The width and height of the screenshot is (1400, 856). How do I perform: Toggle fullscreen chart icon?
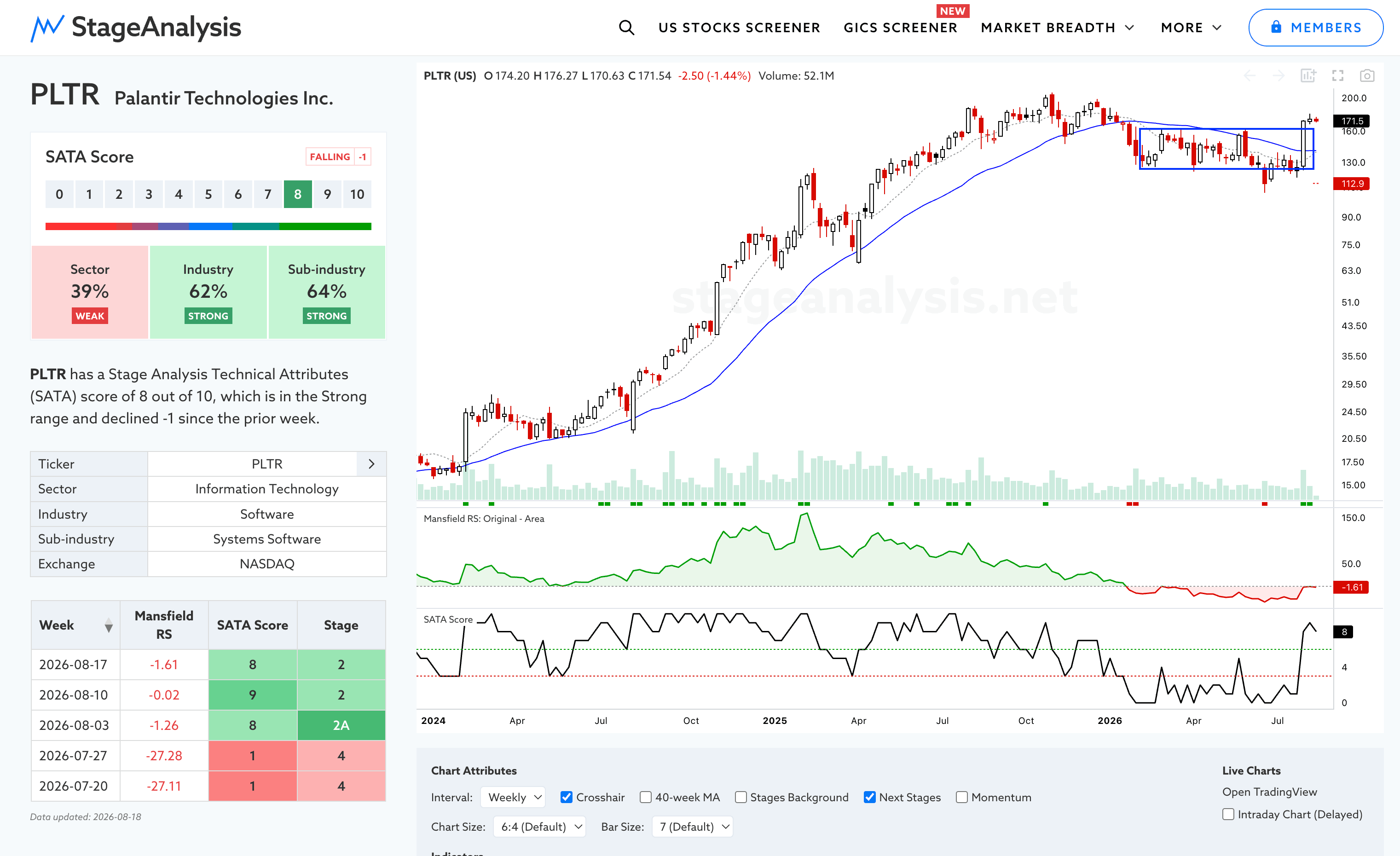(1337, 75)
